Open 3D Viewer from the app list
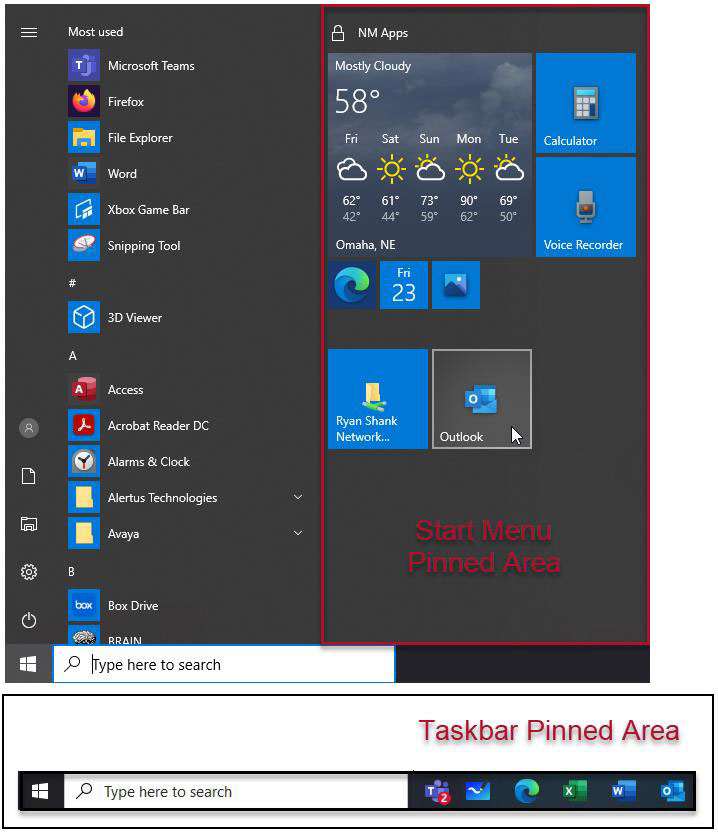The width and height of the screenshot is (718, 833). (185, 318)
